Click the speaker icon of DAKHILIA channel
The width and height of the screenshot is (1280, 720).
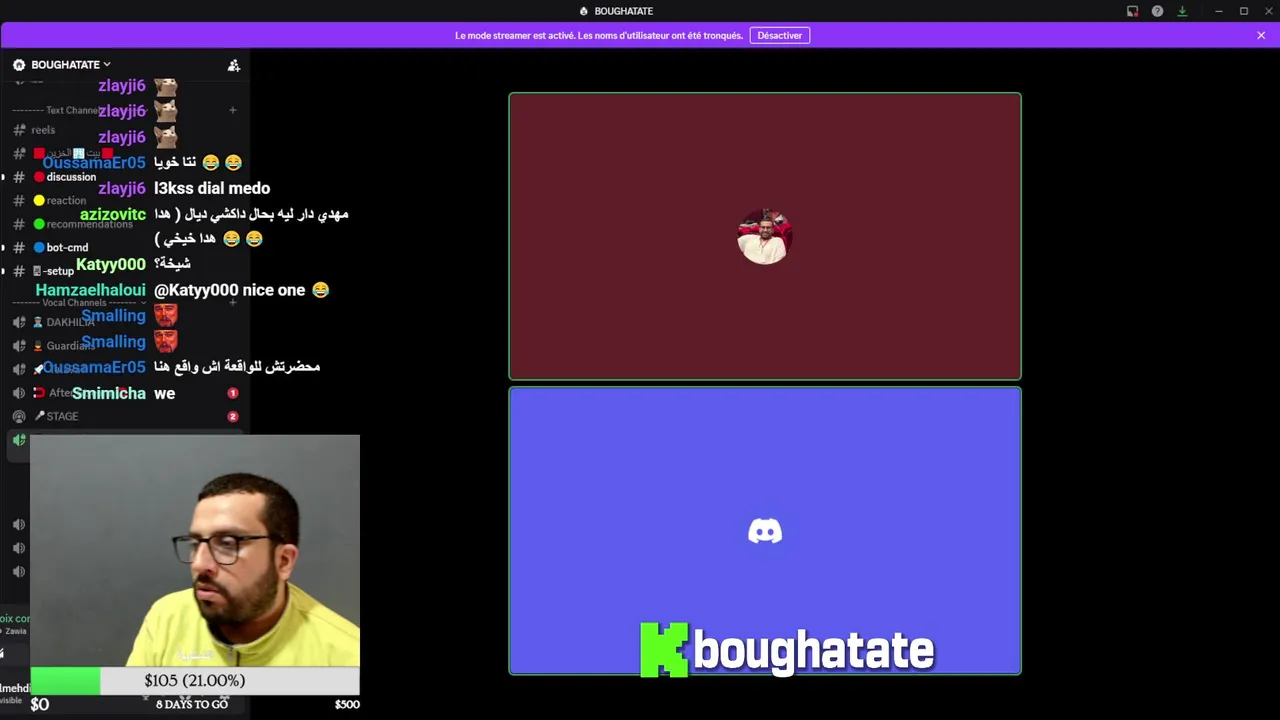click(19, 322)
